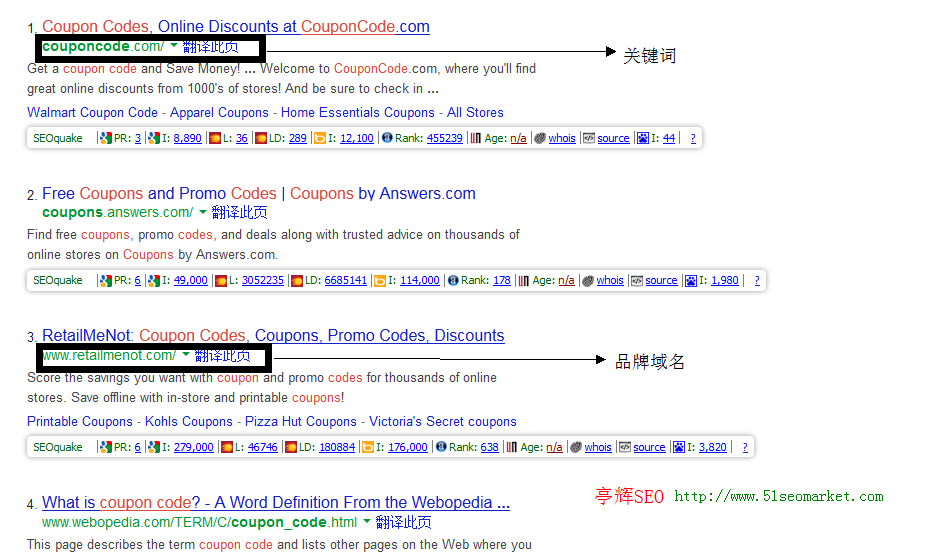
Task: Click the Age icon in CouponCode's SEOquake bar
Action: click(476, 139)
